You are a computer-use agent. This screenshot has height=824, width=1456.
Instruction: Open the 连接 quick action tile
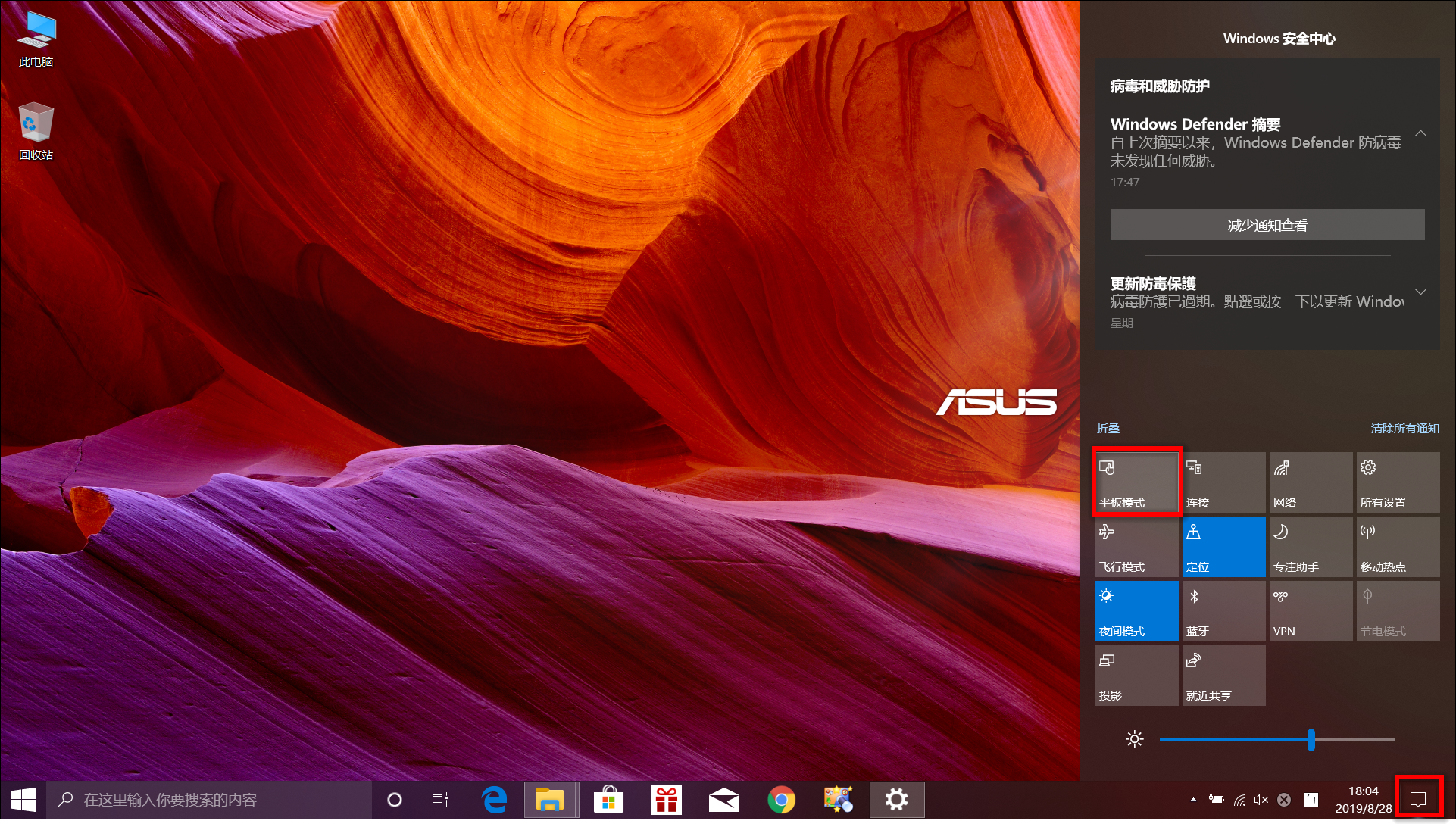pos(1224,482)
